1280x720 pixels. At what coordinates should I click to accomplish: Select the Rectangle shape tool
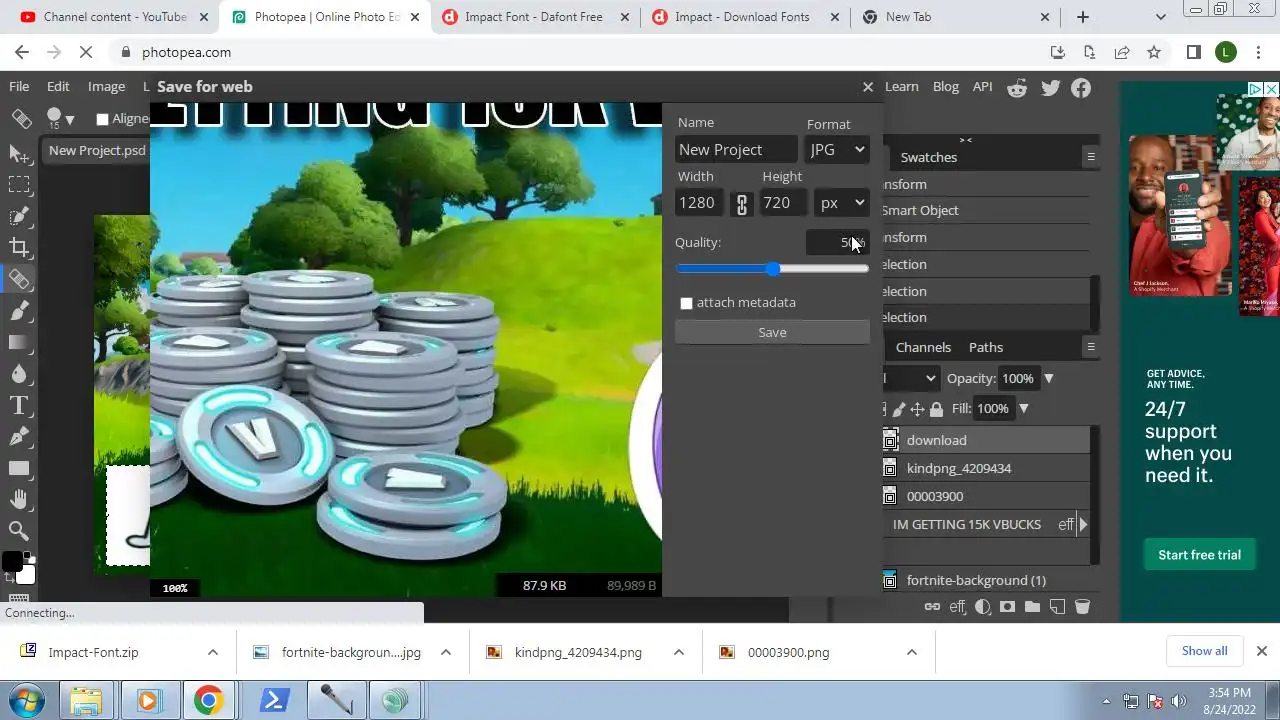[x=18, y=468]
